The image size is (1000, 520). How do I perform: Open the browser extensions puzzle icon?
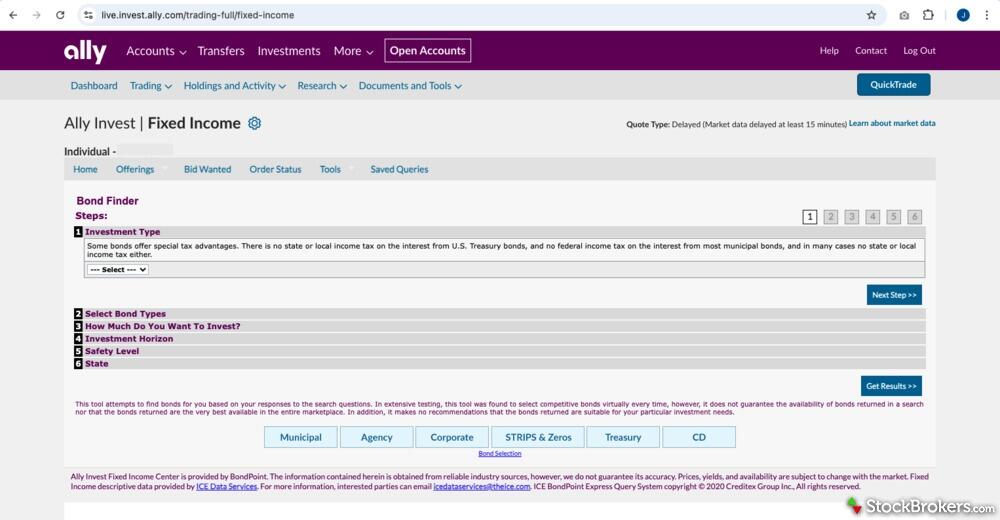928,15
